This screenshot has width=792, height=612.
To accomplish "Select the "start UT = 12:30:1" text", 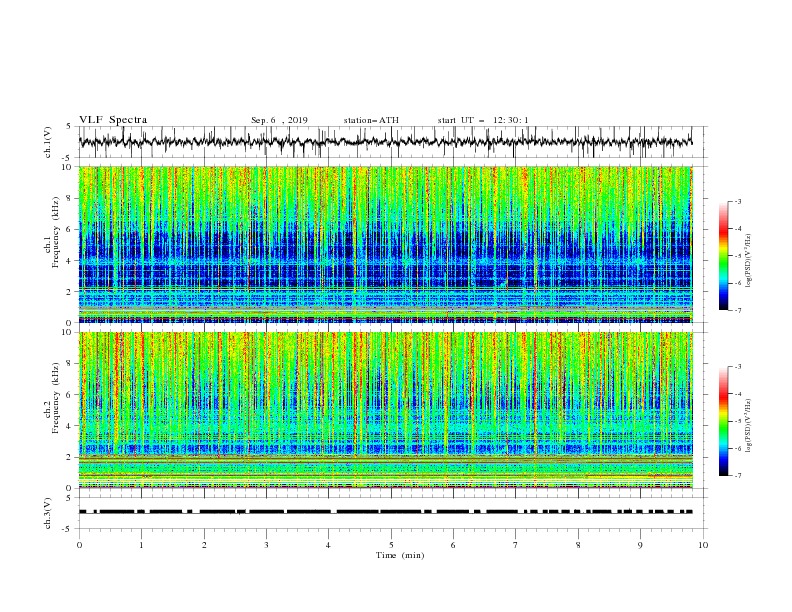I will click(483, 120).
